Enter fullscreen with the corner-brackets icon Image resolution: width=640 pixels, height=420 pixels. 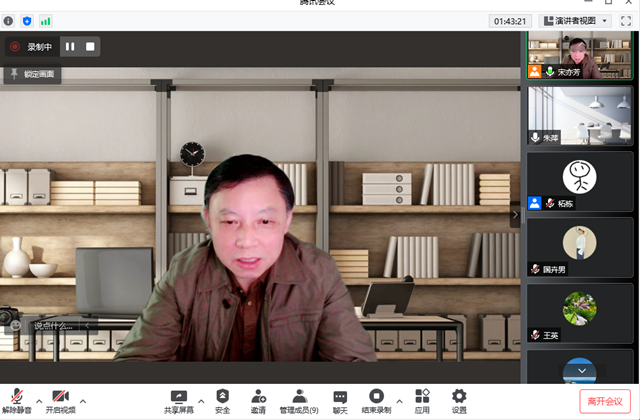626,21
